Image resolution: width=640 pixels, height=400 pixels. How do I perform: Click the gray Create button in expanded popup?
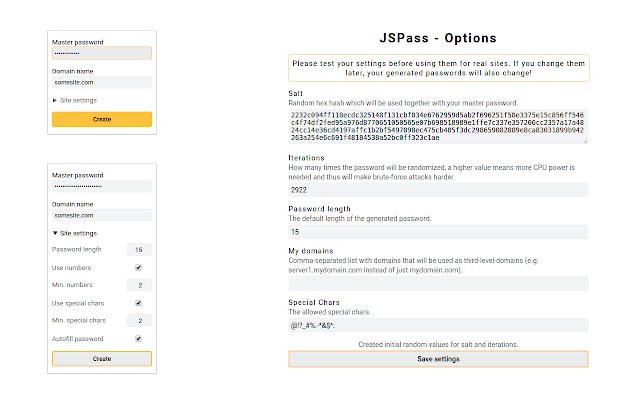(102, 359)
